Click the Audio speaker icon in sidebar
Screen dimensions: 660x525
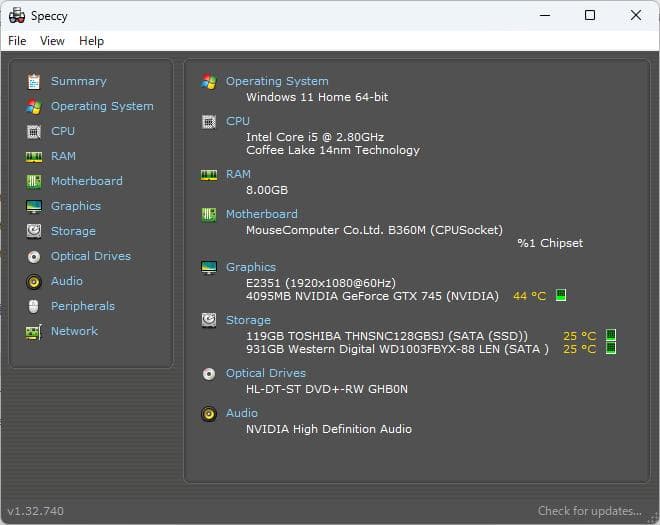(x=34, y=281)
